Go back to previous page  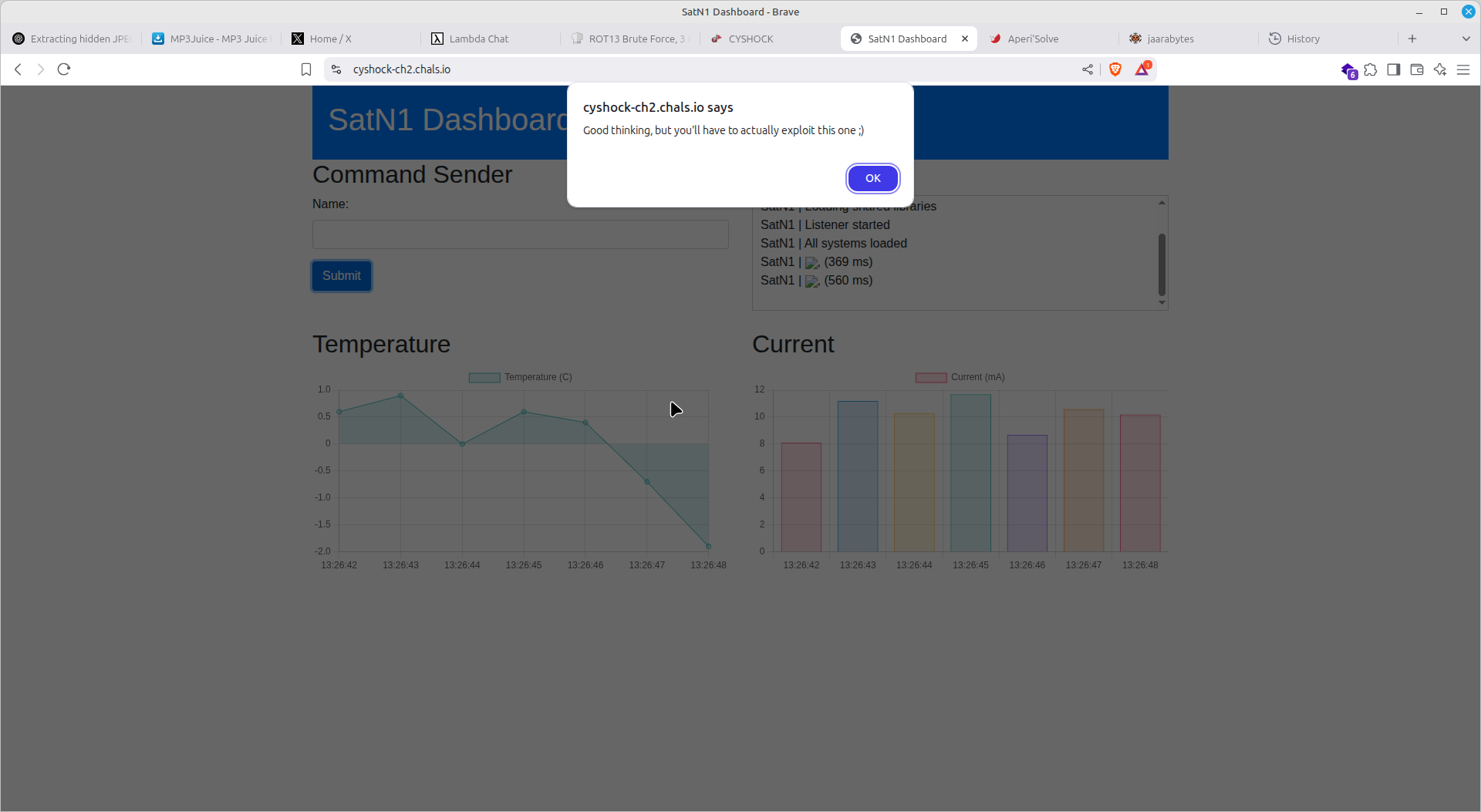tap(18, 69)
